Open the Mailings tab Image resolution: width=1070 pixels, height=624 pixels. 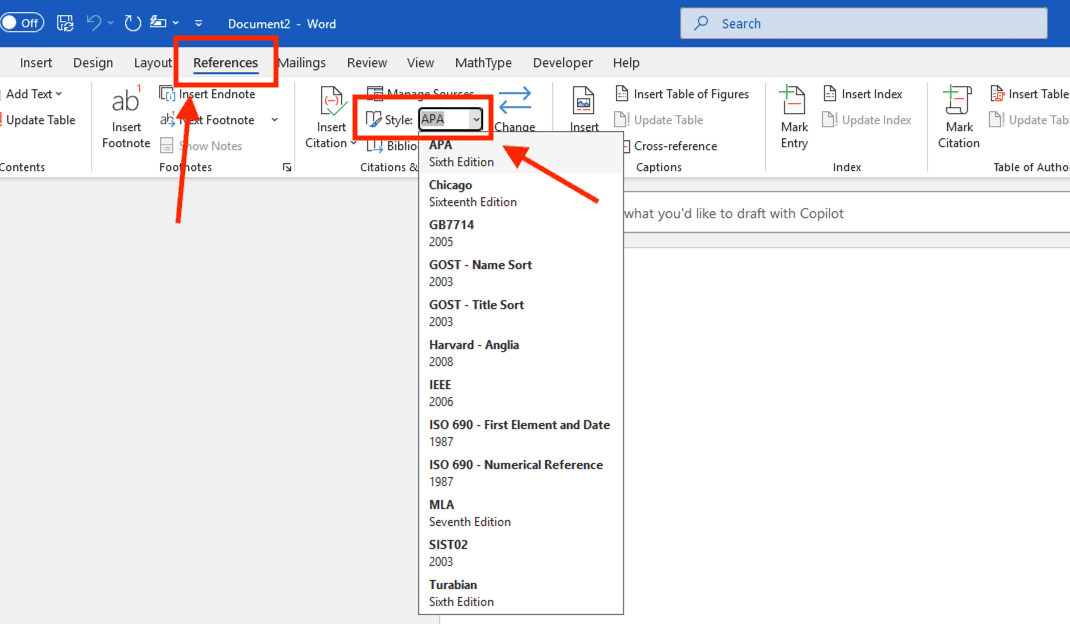click(x=302, y=63)
